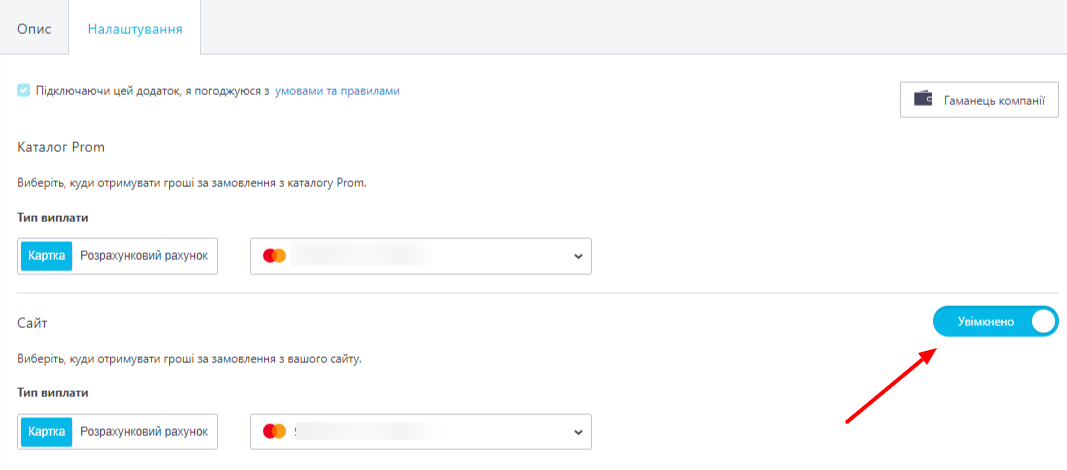
Task: Toggle the agreement checkbox for terms
Action: [x=24, y=90]
